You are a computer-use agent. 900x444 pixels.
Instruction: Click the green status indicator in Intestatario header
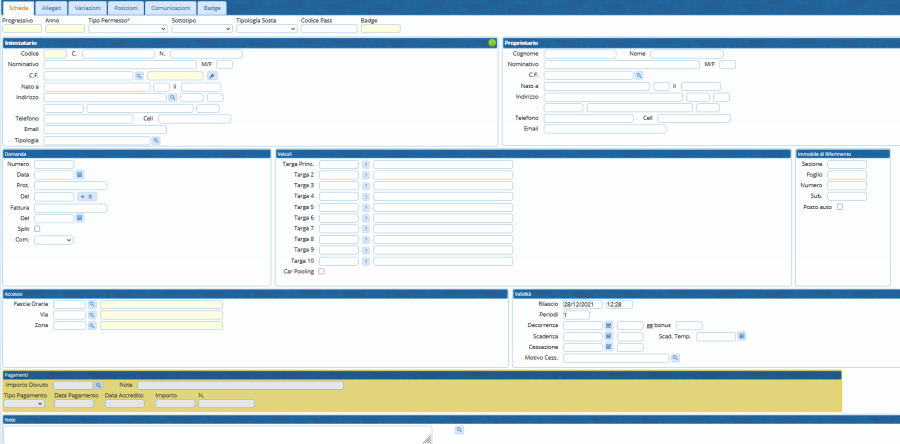[492, 43]
